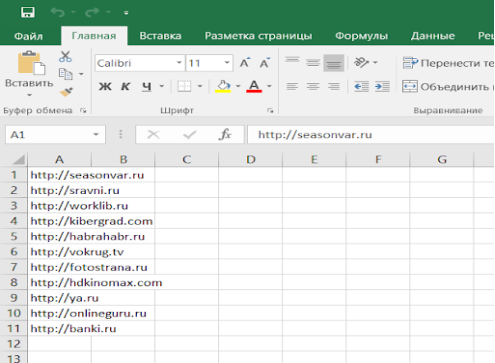Align text right icon

tap(334, 86)
